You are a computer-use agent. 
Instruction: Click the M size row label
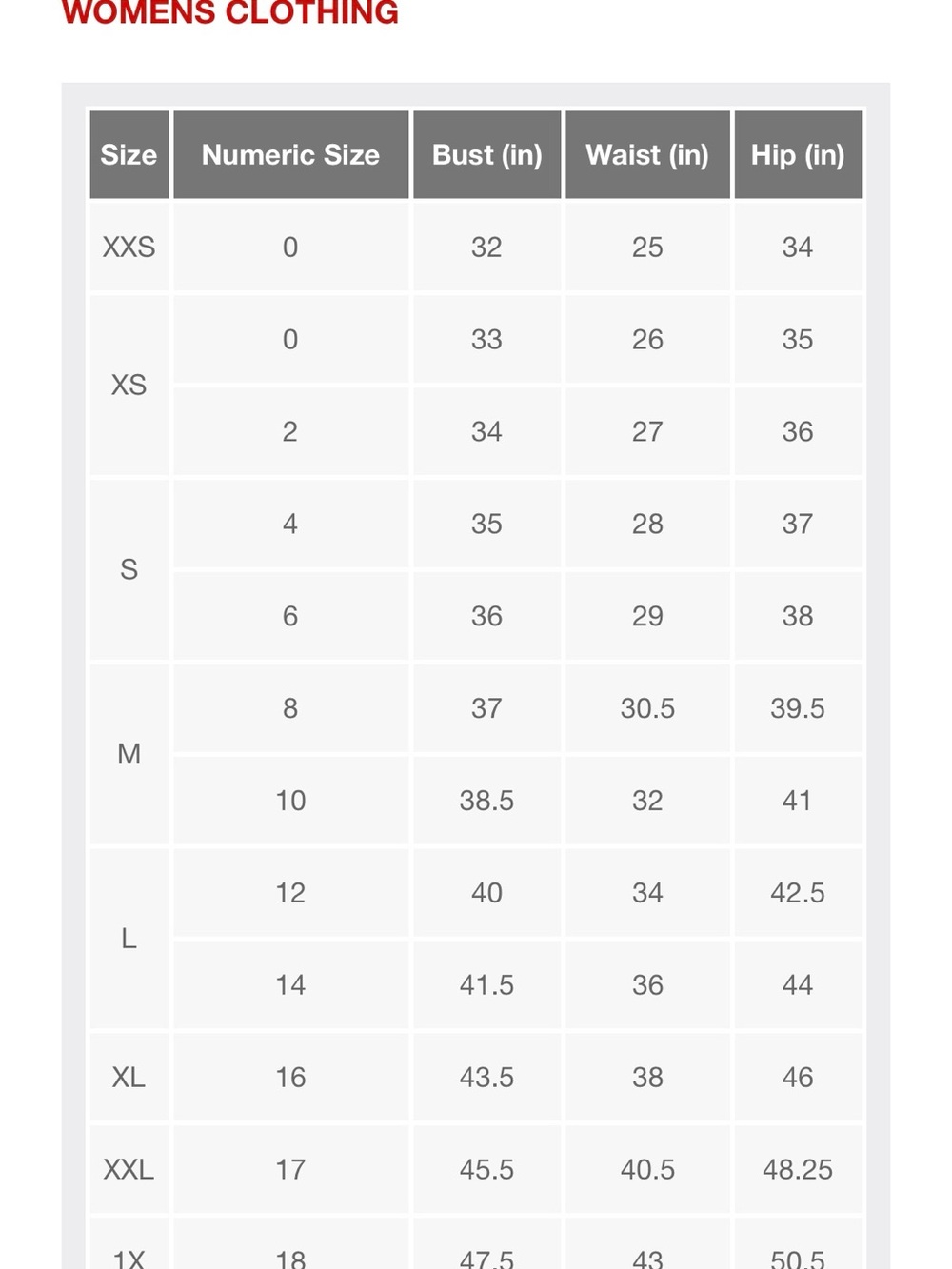[129, 754]
